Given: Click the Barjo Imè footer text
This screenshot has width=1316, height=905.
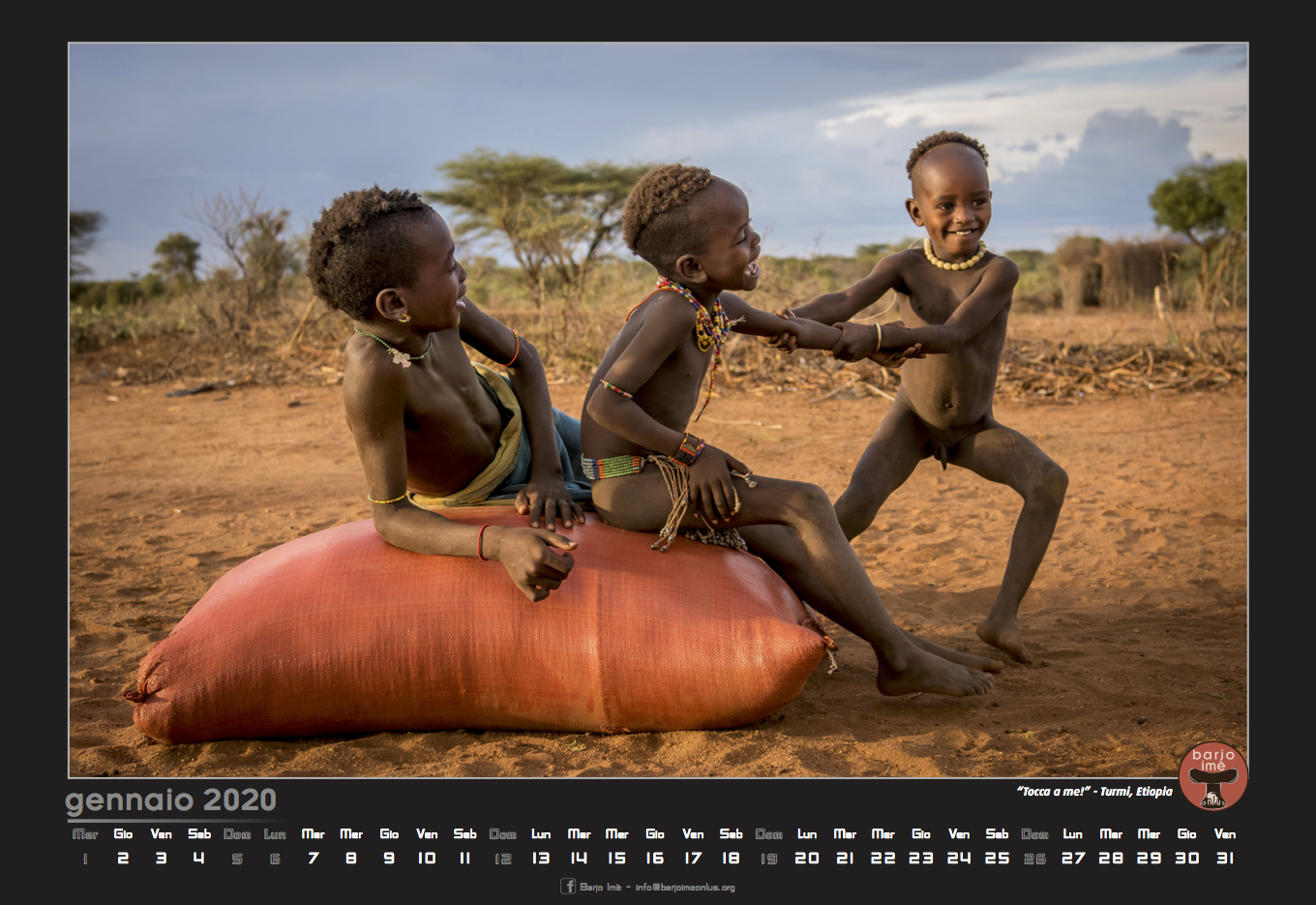Looking at the screenshot, I should (600, 887).
